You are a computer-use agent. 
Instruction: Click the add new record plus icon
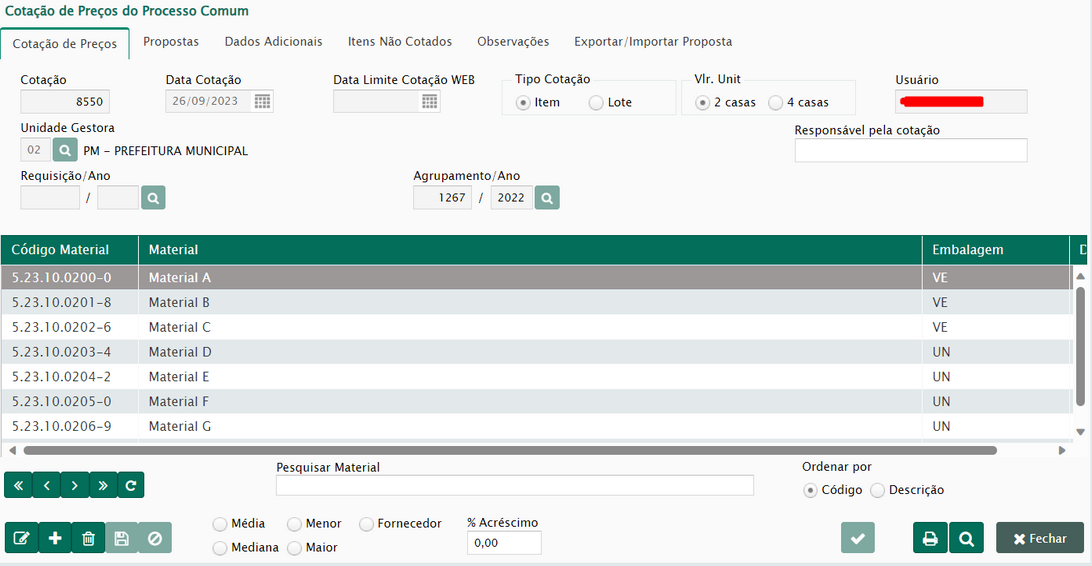(55, 538)
